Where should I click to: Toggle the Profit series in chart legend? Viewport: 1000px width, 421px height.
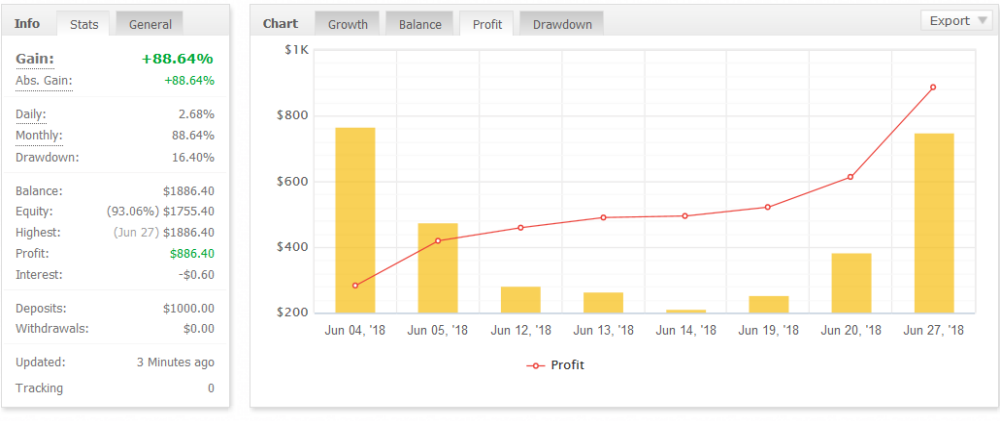click(555, 366)
